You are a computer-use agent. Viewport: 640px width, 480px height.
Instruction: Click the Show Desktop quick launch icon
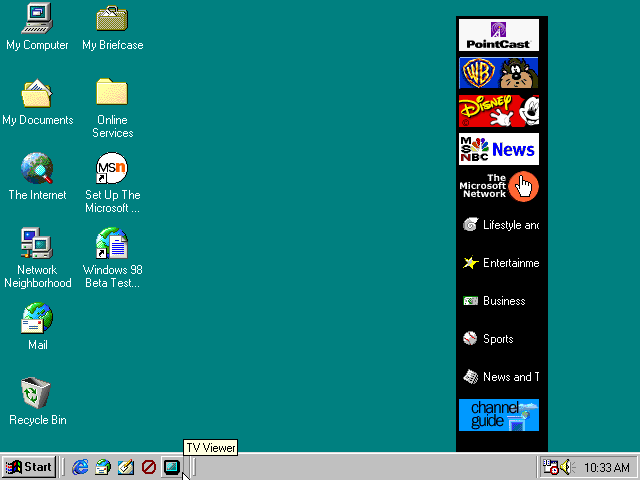(126, 467)
